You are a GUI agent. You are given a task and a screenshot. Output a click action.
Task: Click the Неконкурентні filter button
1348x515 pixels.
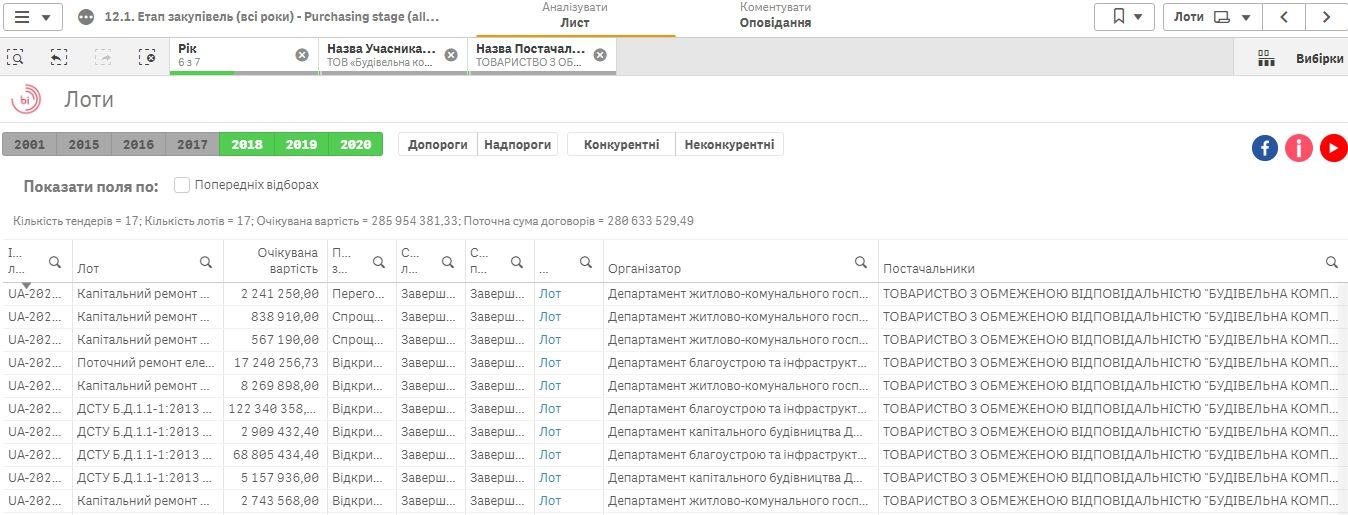click(729, 145)
